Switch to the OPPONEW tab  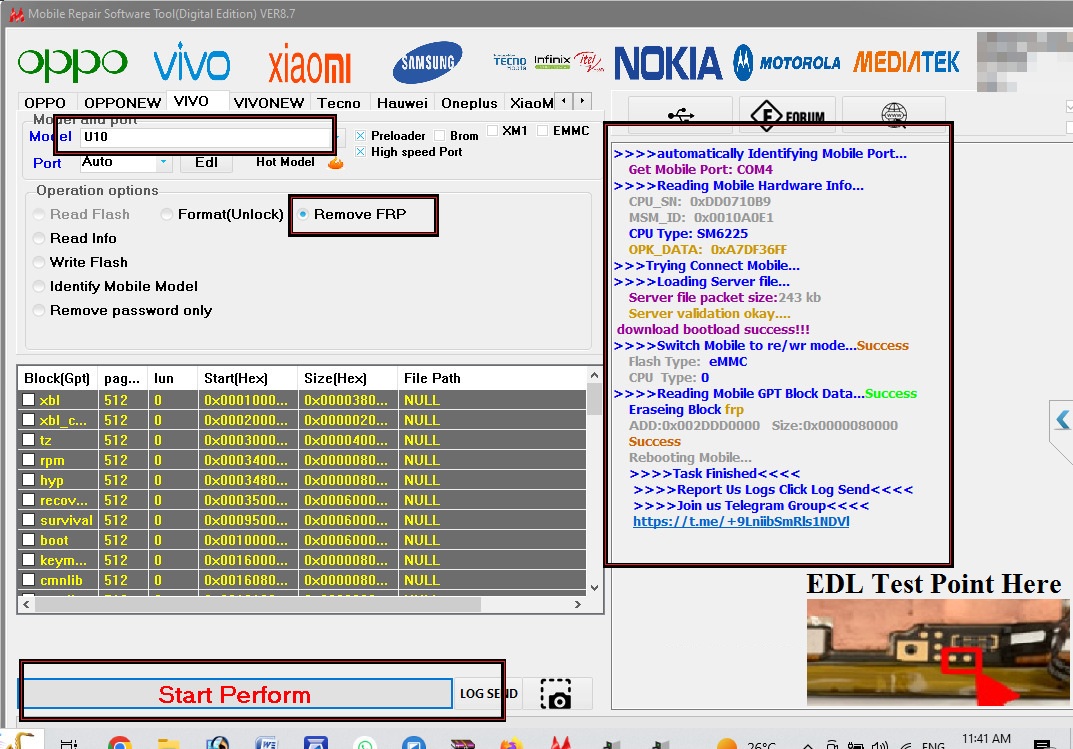(x=122, y=103)
